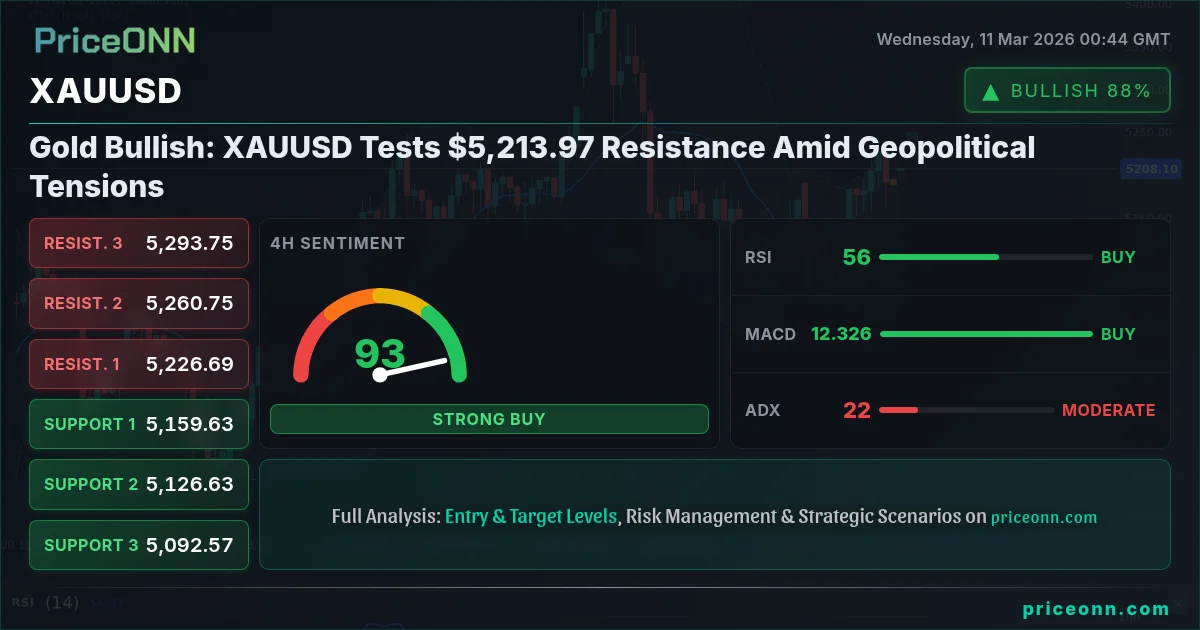The image size is (1200, 630).
Task: Select the SUPPORT 3 level 5,092.57
Action: [139, 545]
